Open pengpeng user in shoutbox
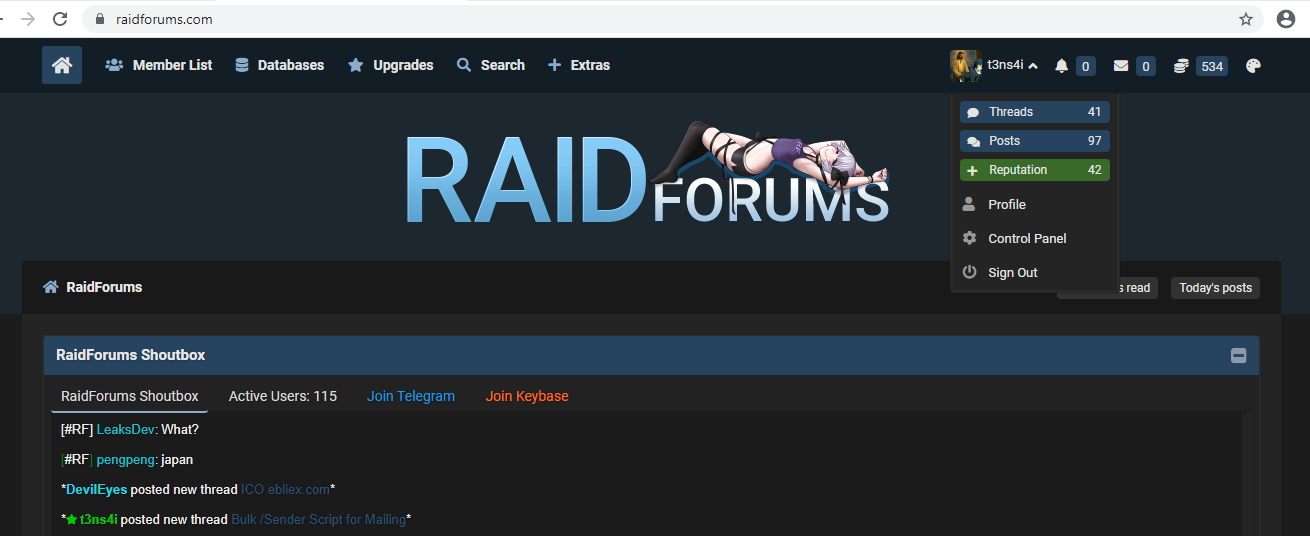 point(127,459)
